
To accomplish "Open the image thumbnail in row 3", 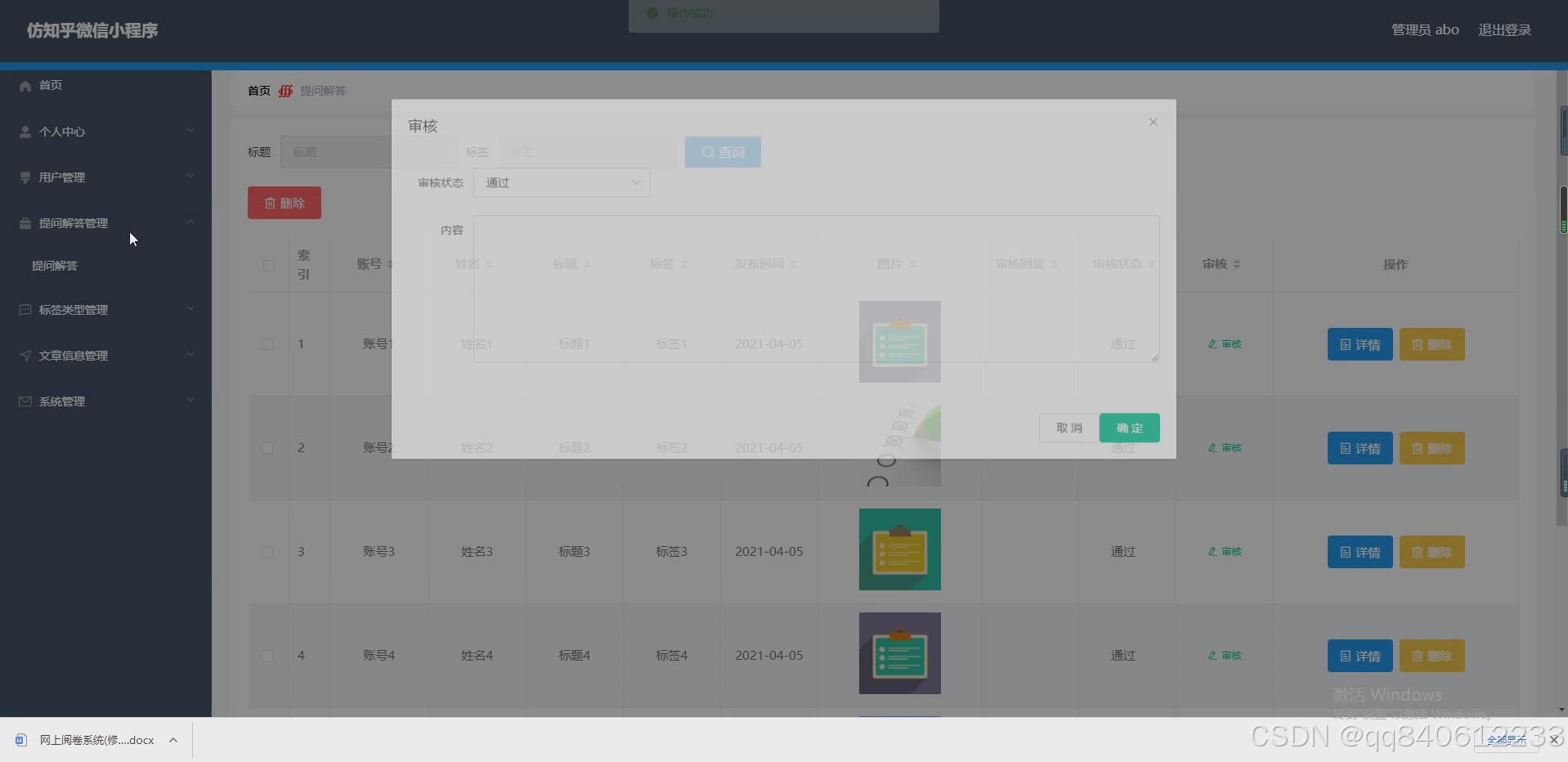I will click(x=900, y=549).
